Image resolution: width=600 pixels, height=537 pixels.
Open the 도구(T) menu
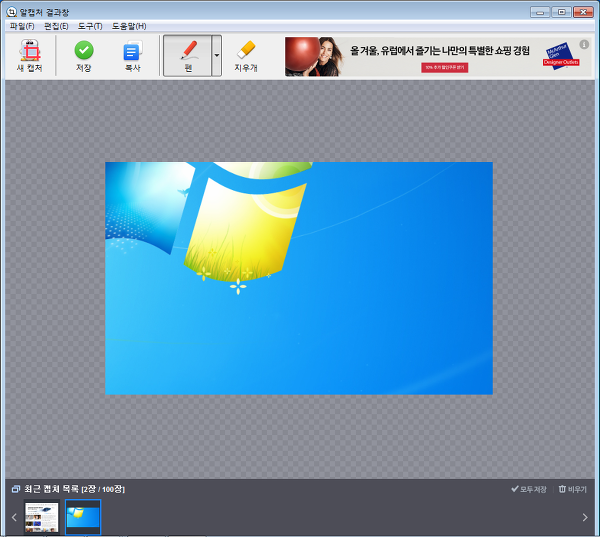click(x=90, y=26)
